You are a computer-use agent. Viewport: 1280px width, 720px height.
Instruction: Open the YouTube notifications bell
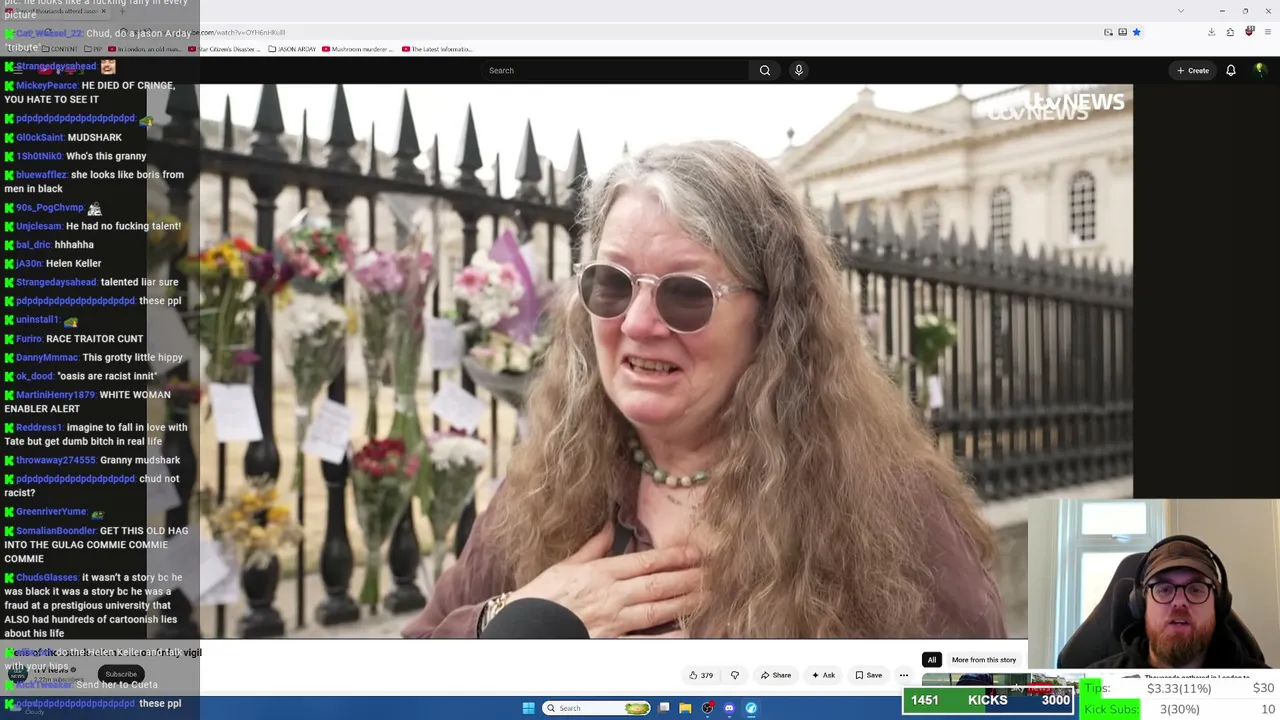(x=1231, y=70)
